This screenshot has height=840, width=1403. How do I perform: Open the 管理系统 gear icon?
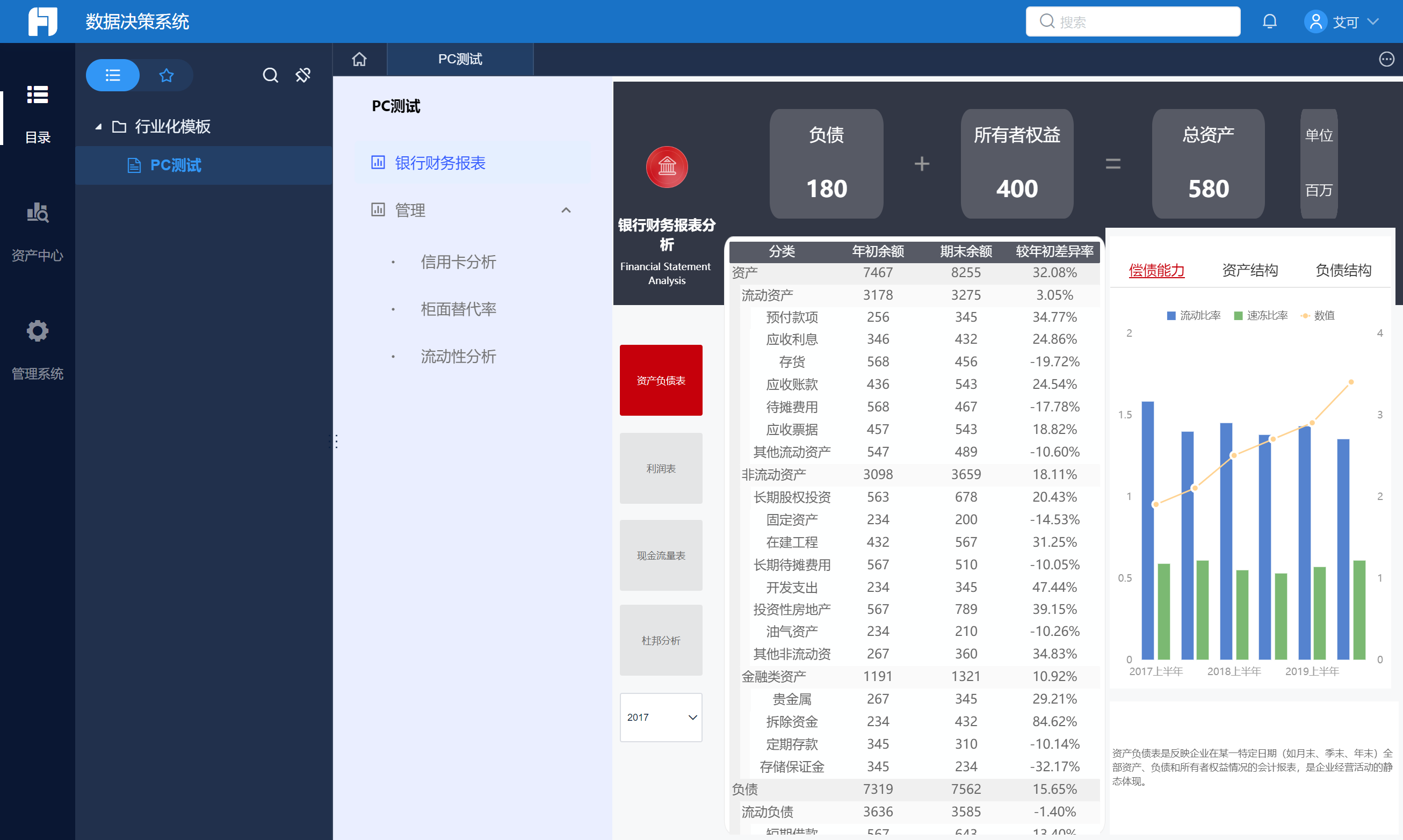(38, 331)
